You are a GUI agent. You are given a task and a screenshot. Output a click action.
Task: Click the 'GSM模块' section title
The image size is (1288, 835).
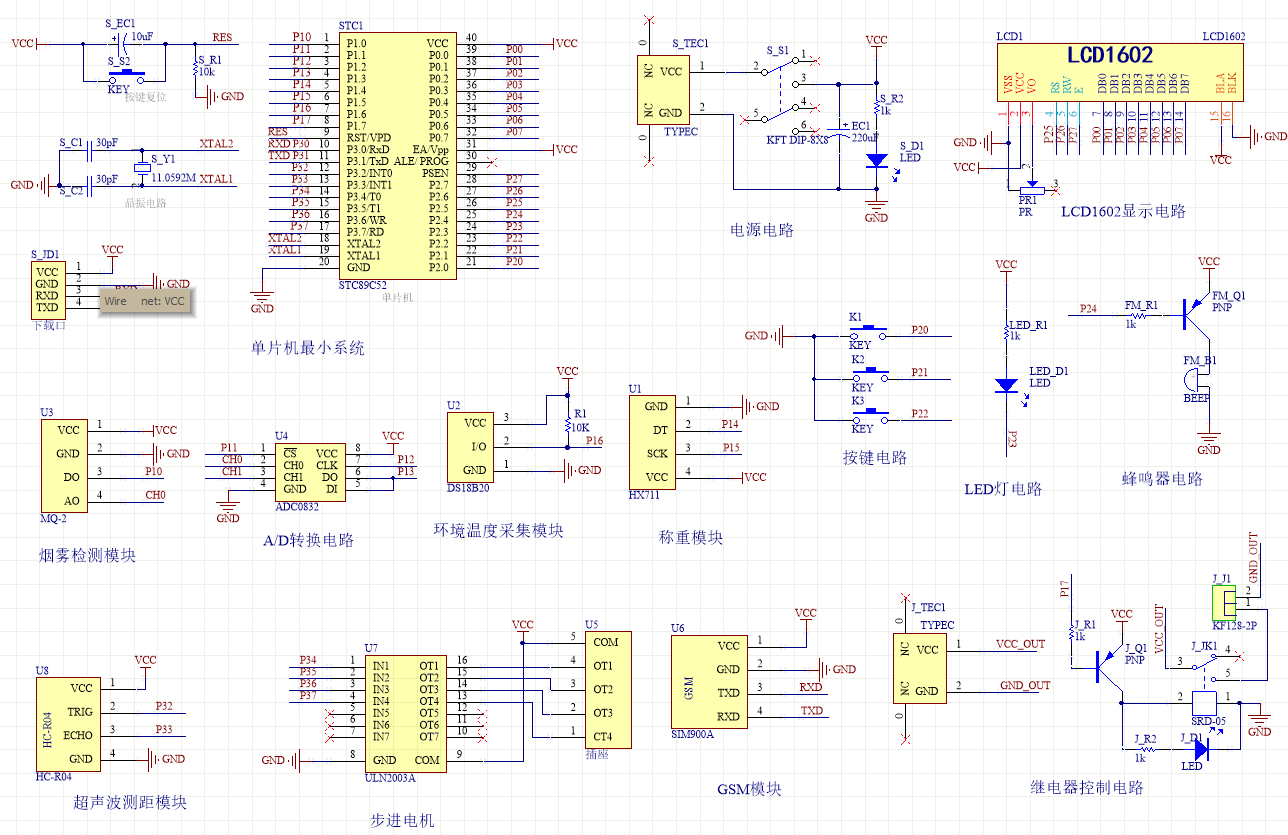click(x=749, y=789)
